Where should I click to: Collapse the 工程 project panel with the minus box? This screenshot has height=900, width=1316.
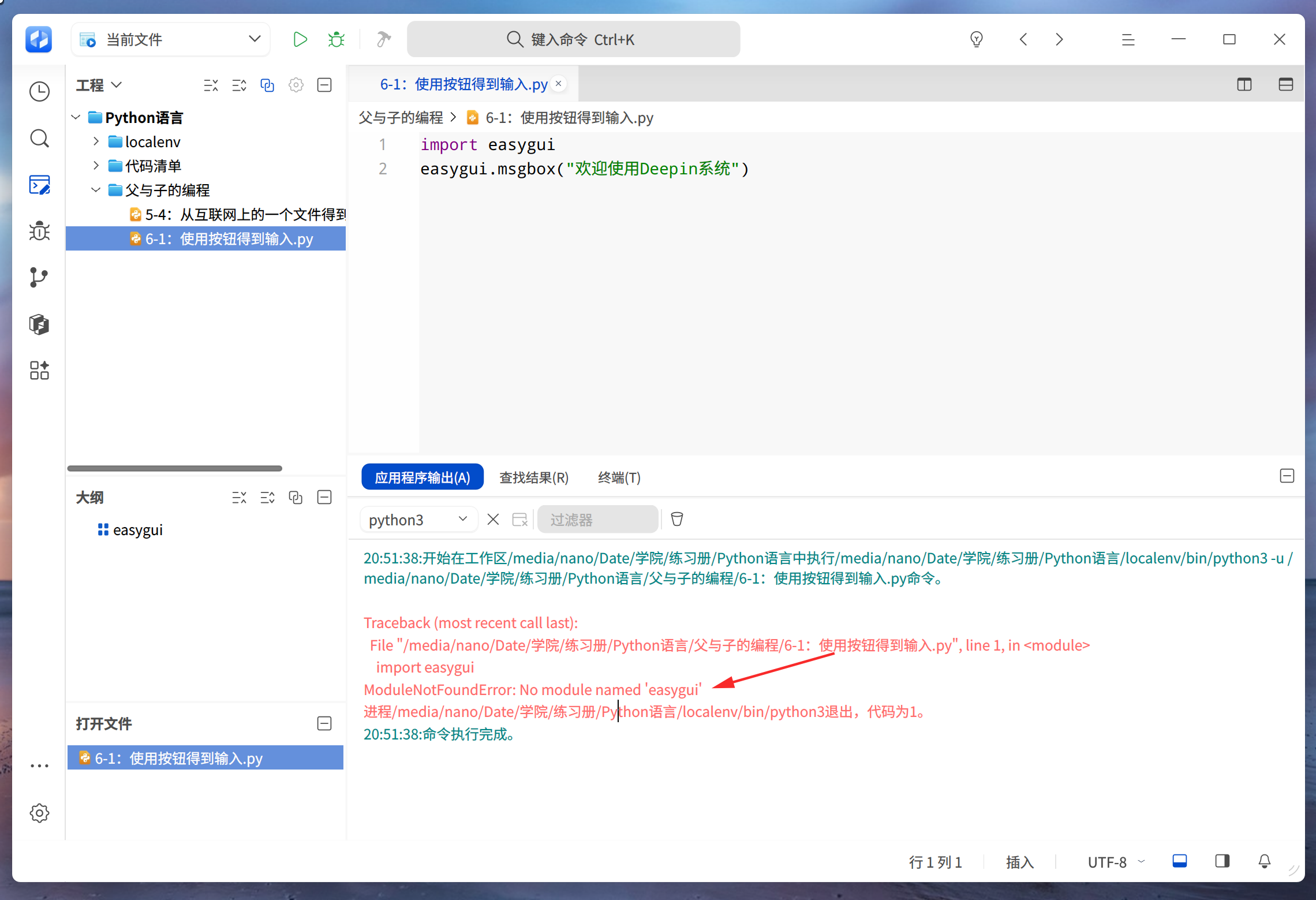[x=324, y=85]
